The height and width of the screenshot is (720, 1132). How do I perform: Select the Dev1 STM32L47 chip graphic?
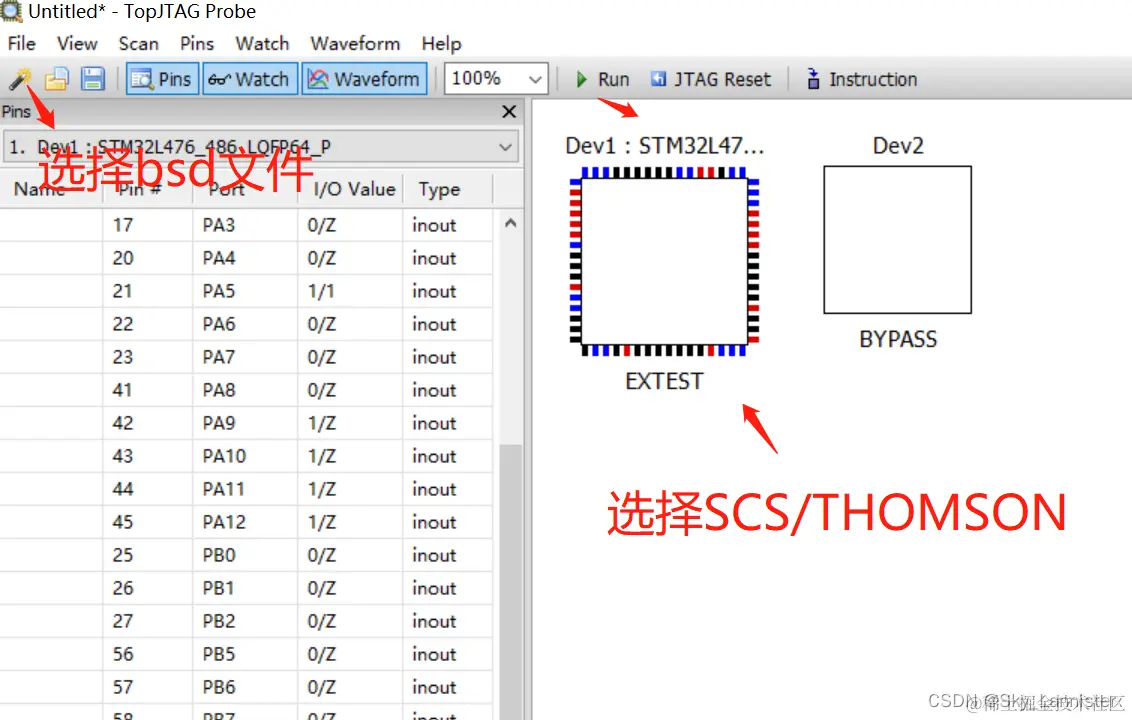[x=664, y=261]
